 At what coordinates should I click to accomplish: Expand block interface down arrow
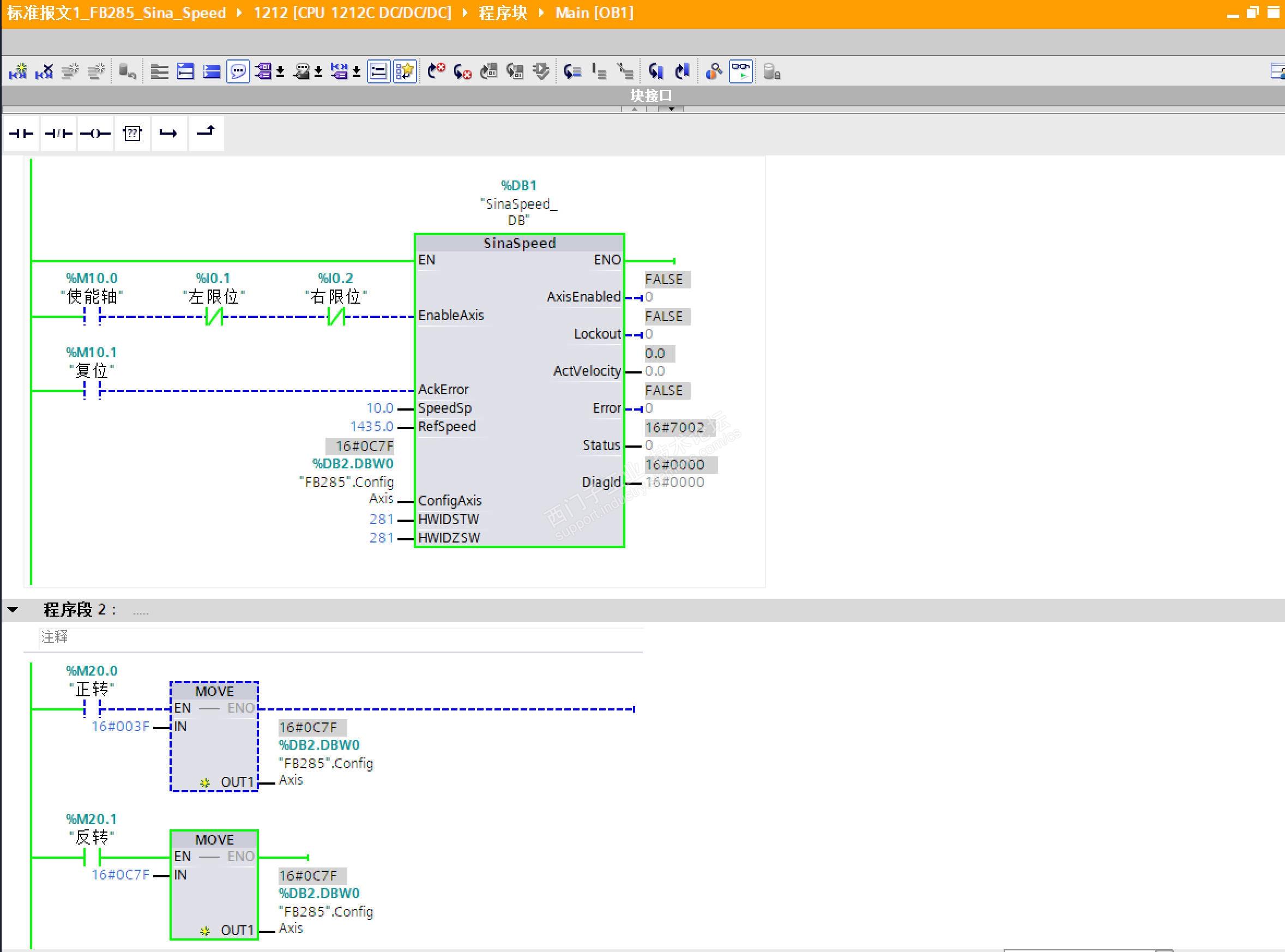point(671,109)
